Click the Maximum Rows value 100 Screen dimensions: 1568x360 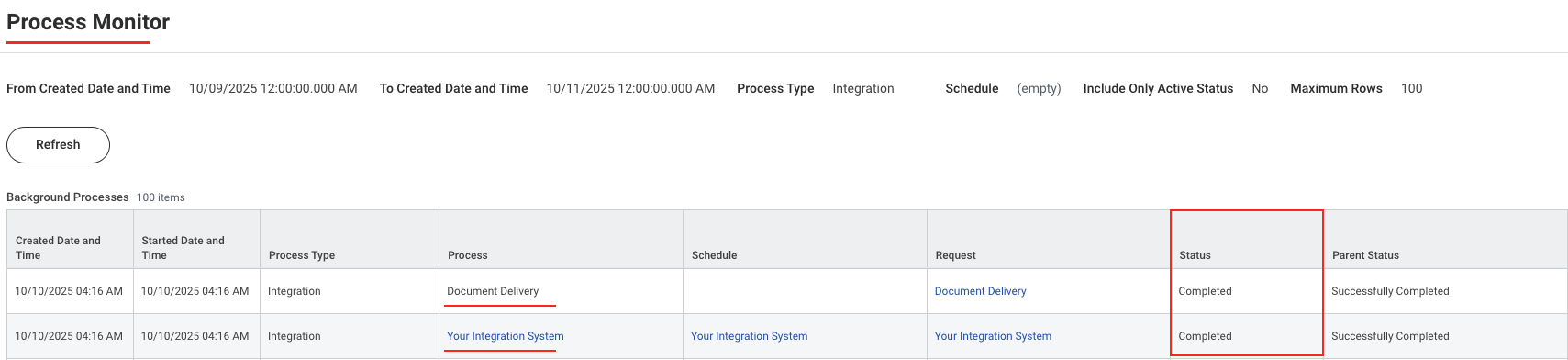(x=1411, y=88)
